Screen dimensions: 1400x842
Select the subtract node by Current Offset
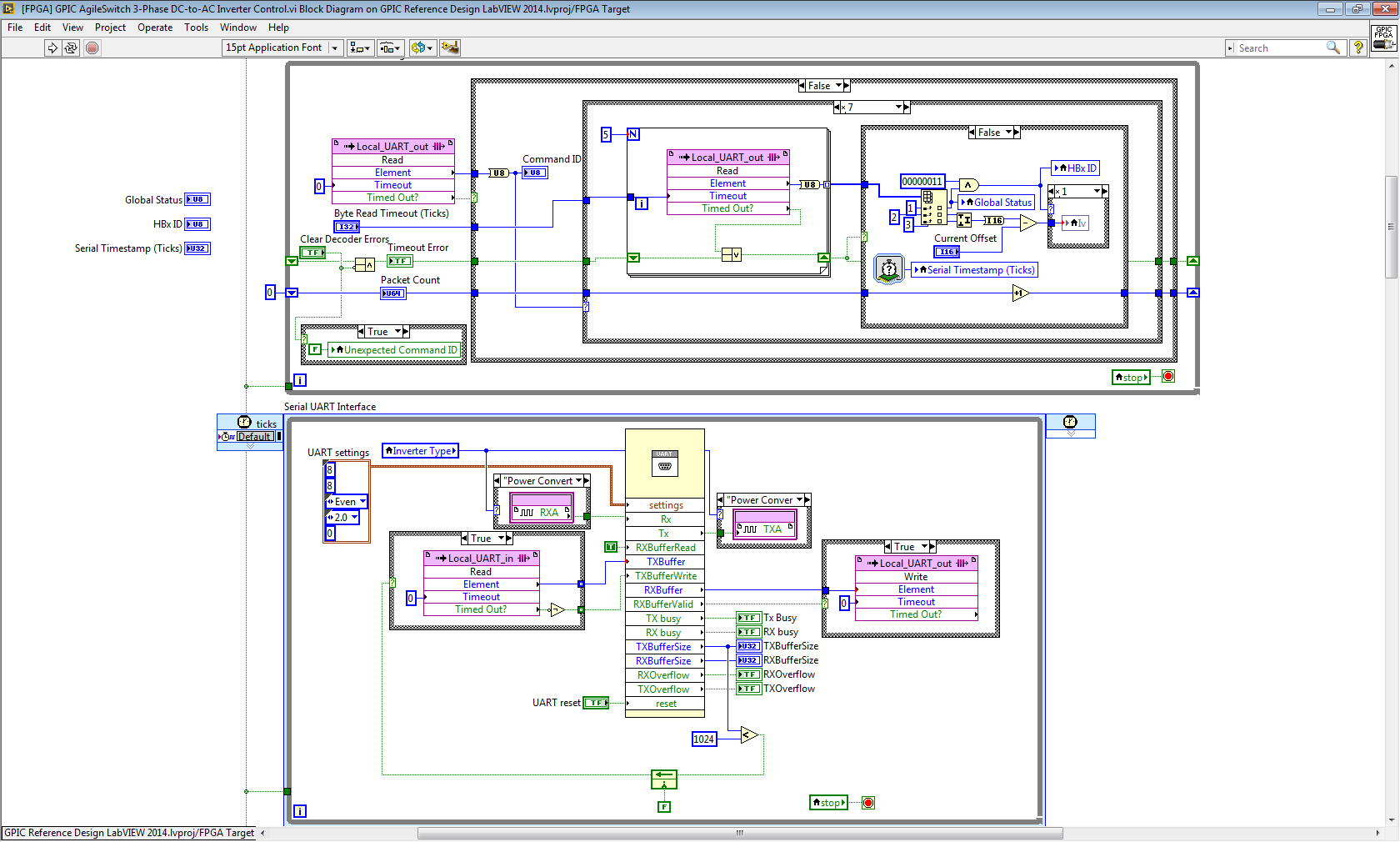click(x=1028, y=223)
